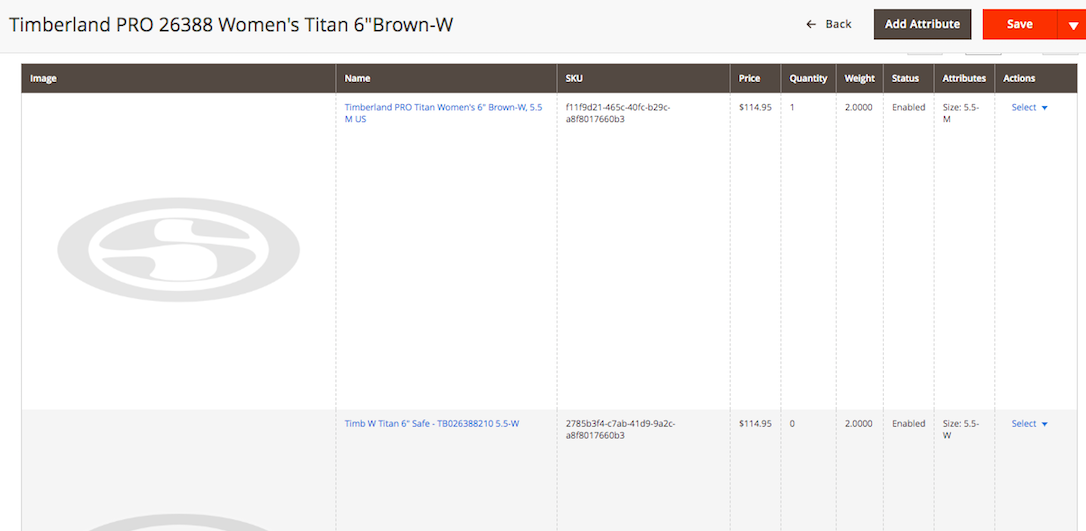Click the SKU column header
Viewport: 1086px width, 531px height.
tap(643, 78)
